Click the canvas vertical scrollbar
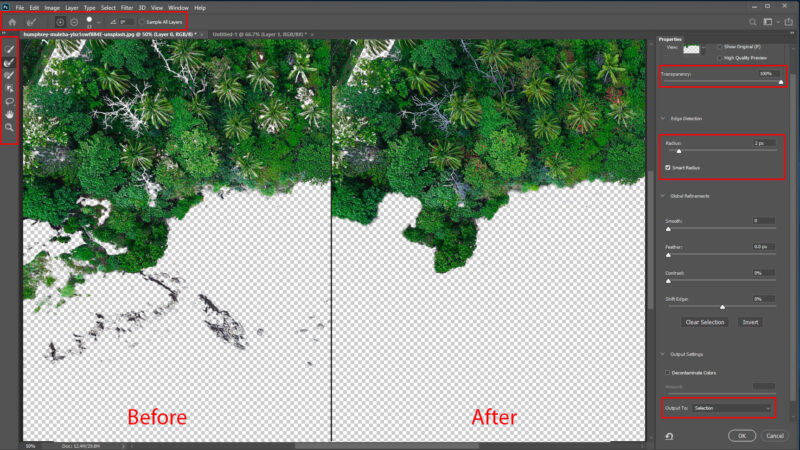This screenshot has width=800, height=450. [x=650, y=240]
